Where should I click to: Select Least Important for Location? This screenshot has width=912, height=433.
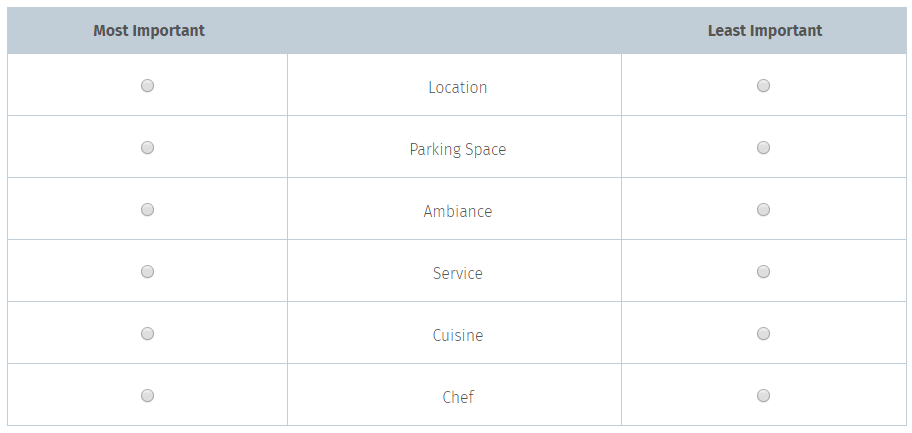(x=763, y=86)
